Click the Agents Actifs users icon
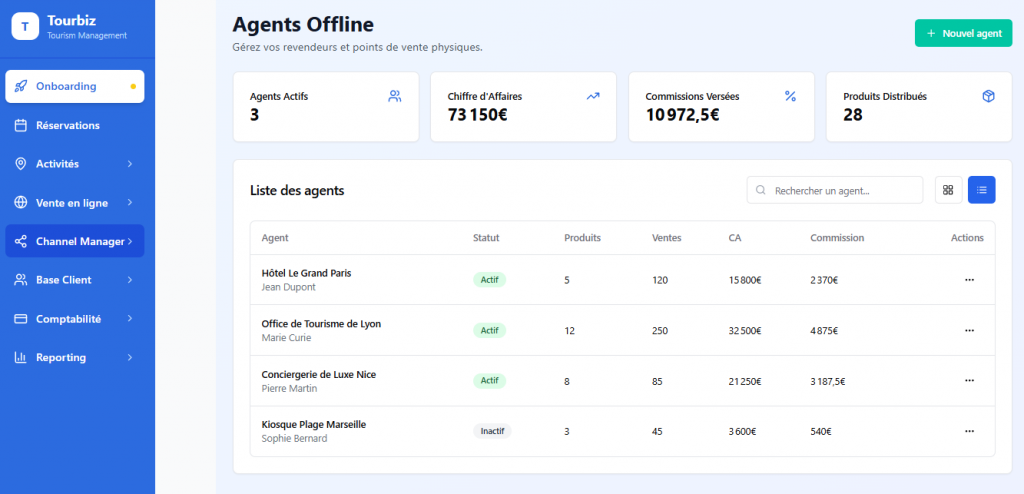Viewport: 1024px width, 494px height. click(394, 96)
